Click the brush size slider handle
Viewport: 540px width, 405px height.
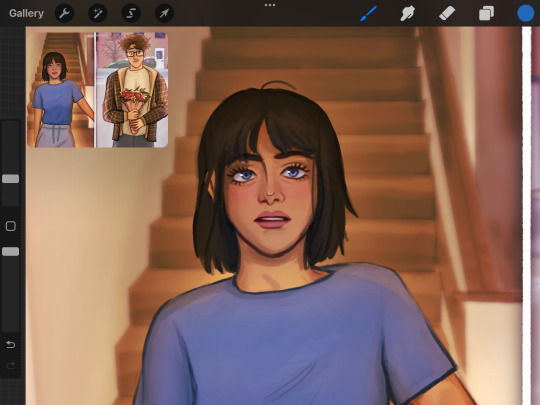(x=11, y=178)
